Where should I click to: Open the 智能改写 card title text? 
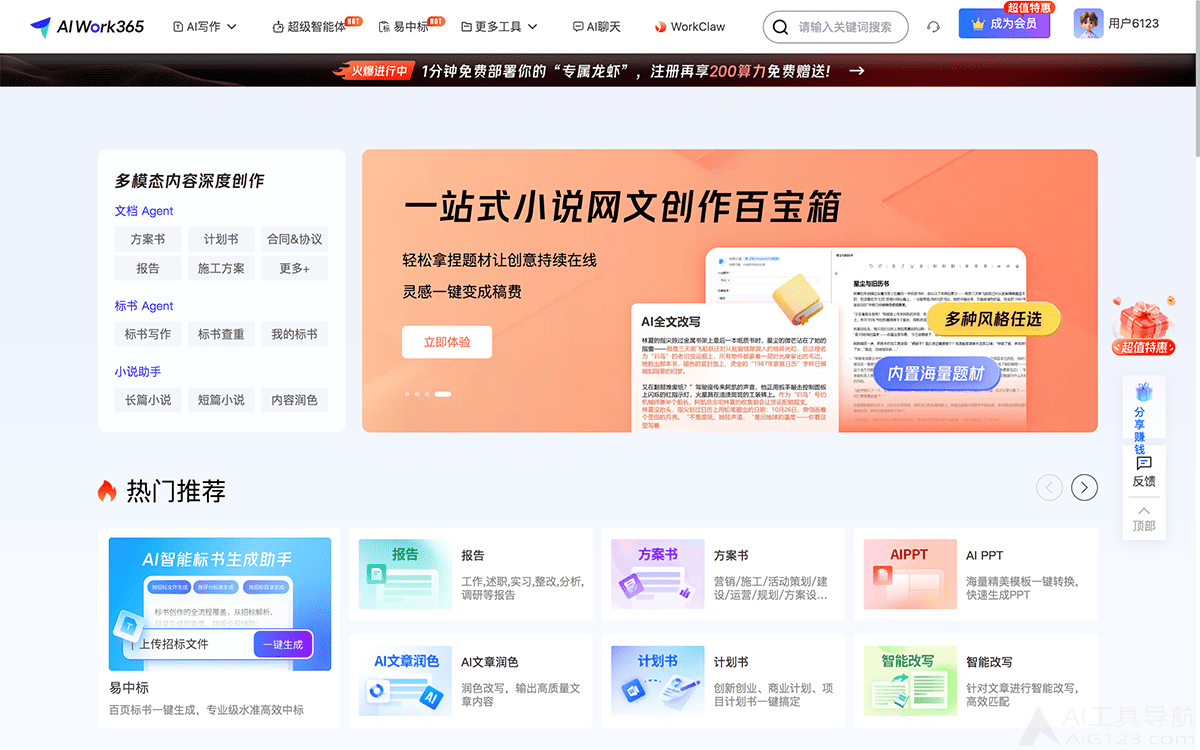(989, 662)
